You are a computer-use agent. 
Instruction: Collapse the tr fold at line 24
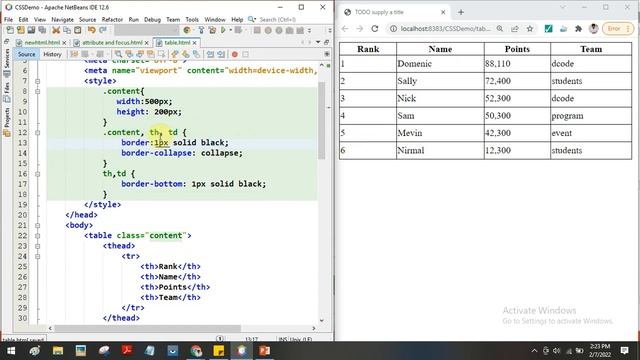pos(38,257)
